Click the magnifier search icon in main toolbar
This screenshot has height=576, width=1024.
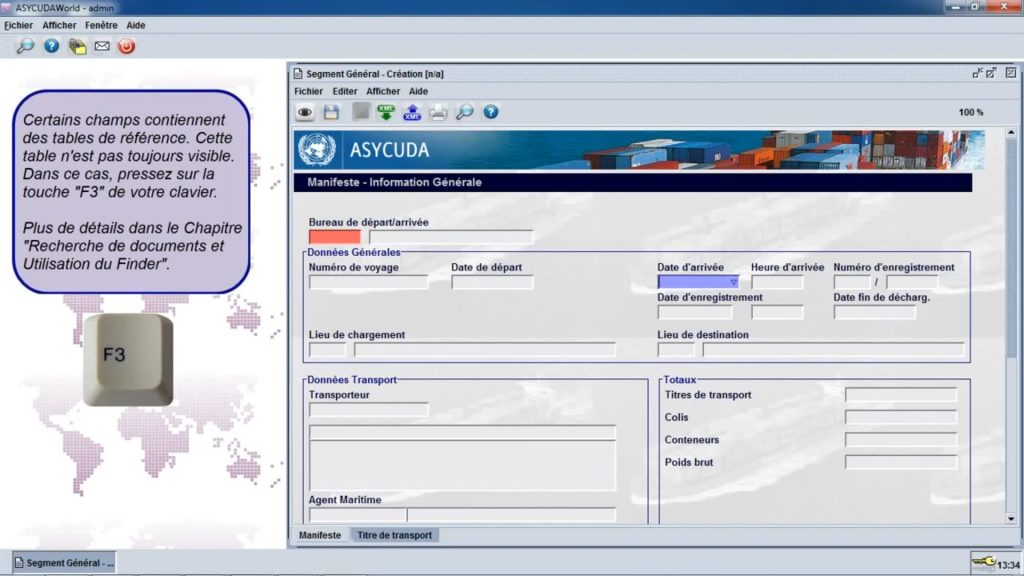pos(25,46)
